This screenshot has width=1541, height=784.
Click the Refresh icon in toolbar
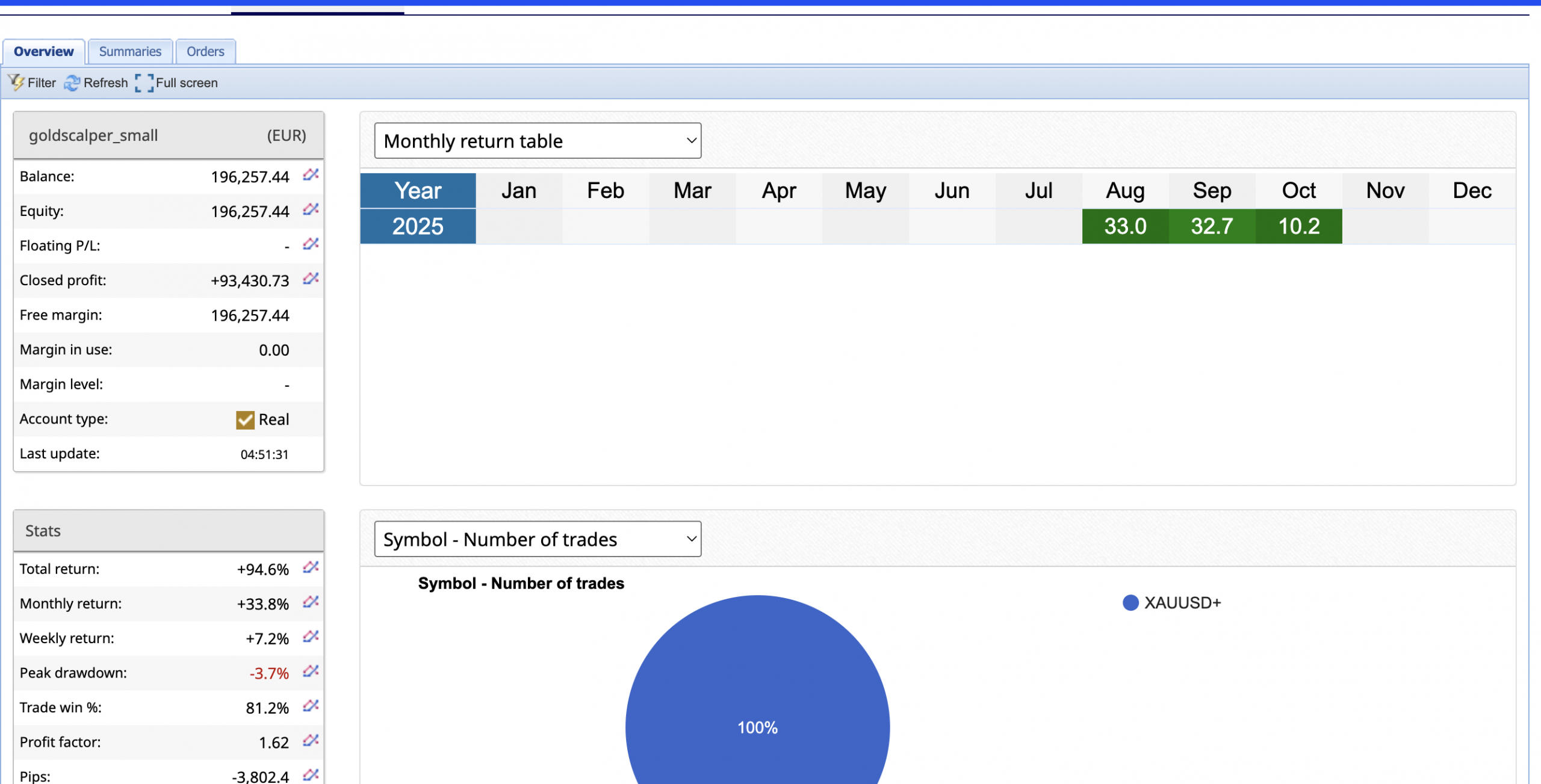[x=72, y=82]
